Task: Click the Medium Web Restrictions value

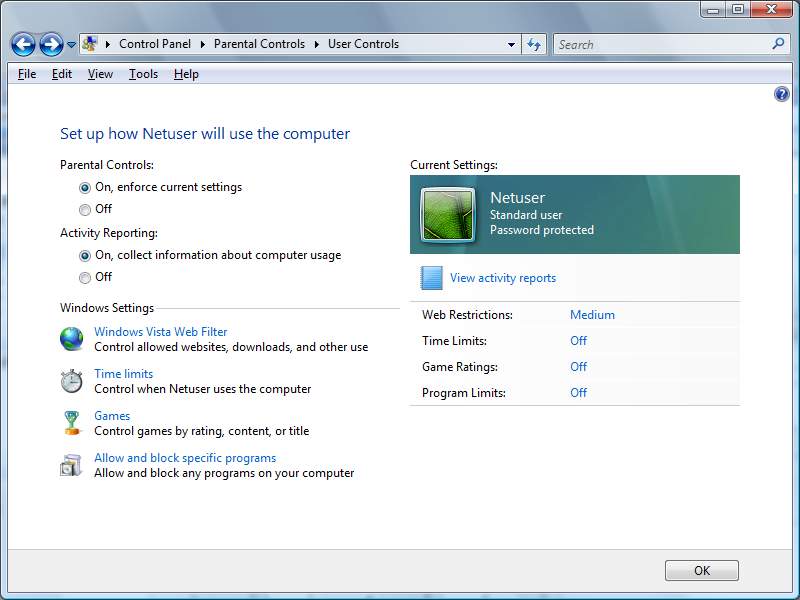Action: click(592, 315)
